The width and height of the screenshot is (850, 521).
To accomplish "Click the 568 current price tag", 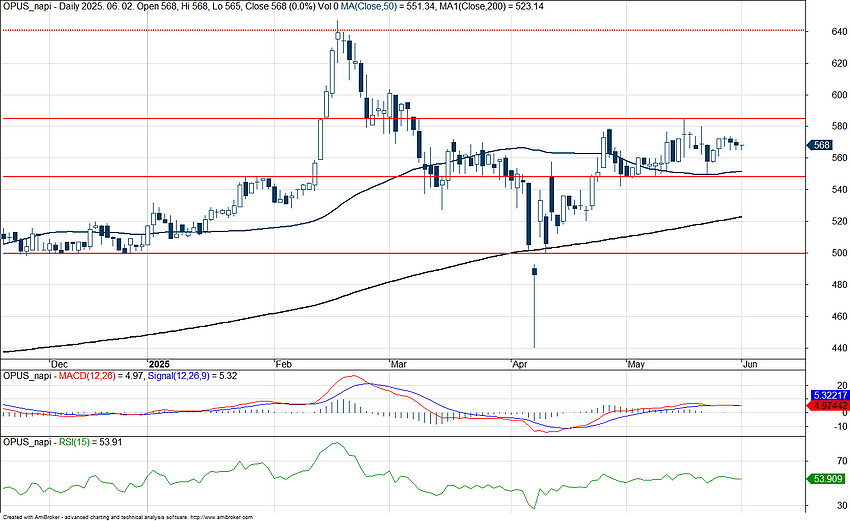I will pos(820,145).
